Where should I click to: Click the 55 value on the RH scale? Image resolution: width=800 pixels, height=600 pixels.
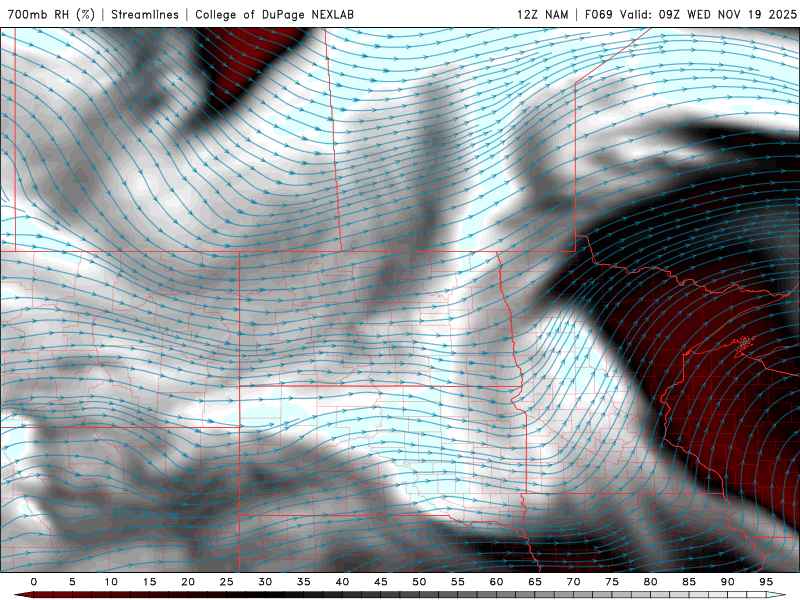[x=458, y=582]
